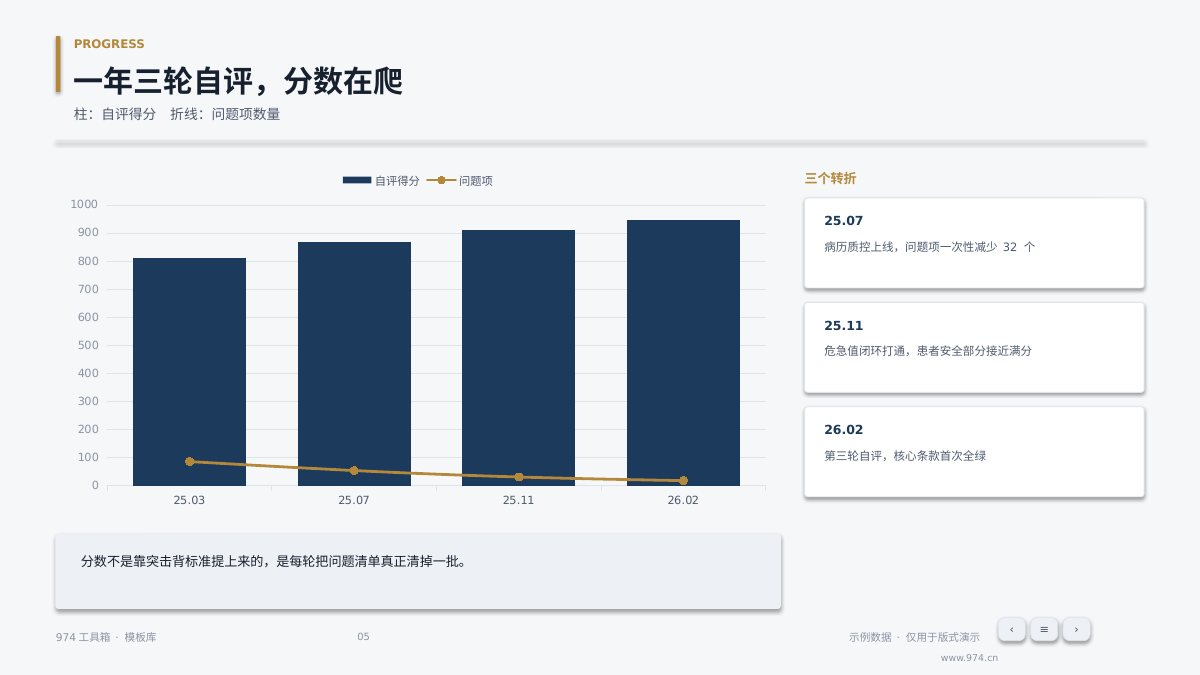Screen dimensions: 1200x675
Task: Click the PROGRESS label
Action: click(109, 44)
